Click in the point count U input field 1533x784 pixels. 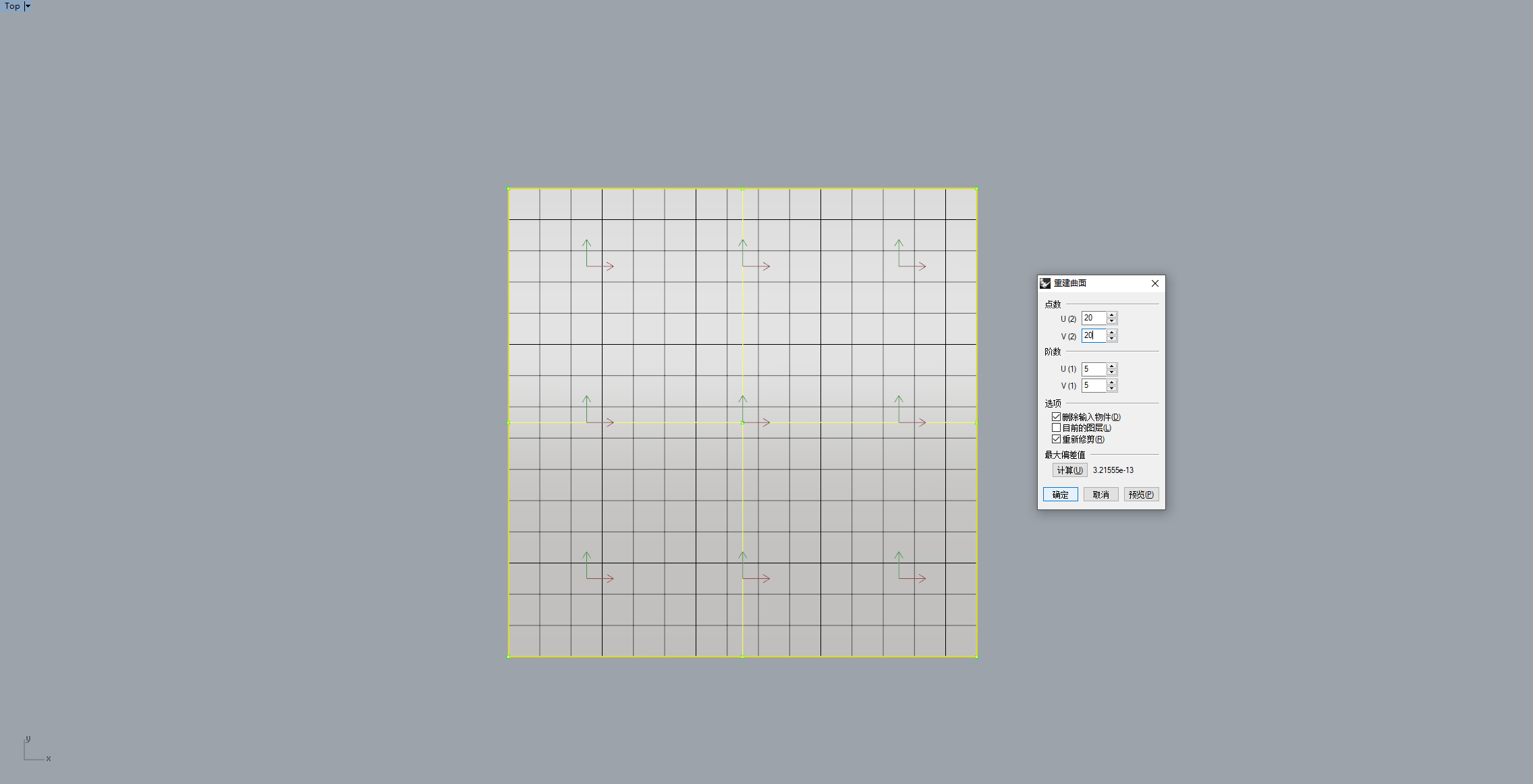pos(1094,318)
